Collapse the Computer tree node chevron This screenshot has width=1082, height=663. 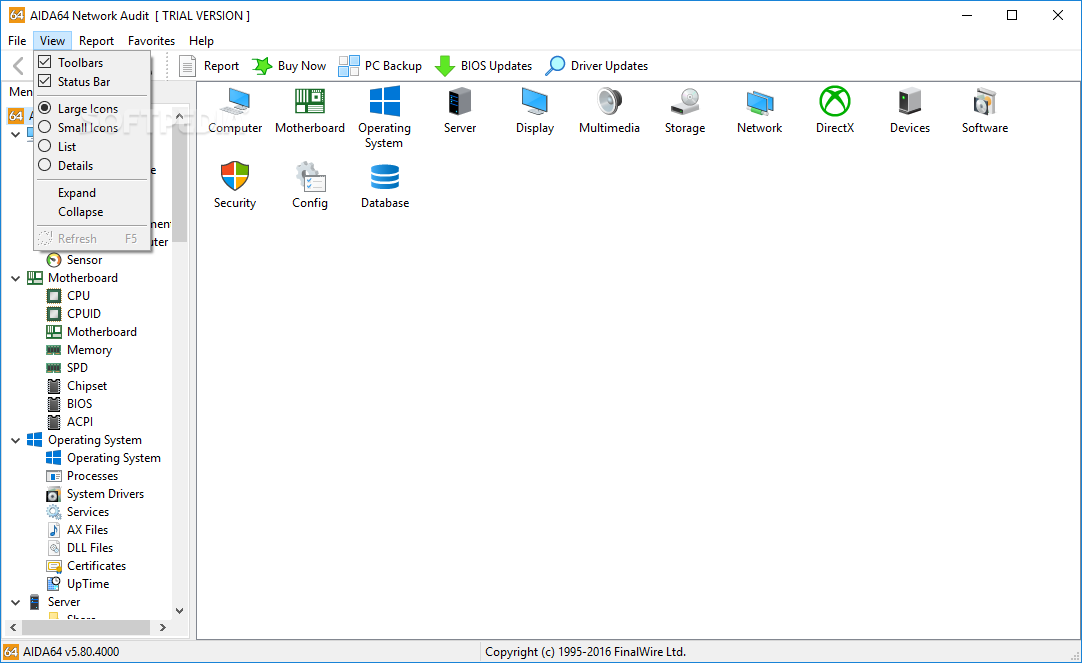point(16,135)
